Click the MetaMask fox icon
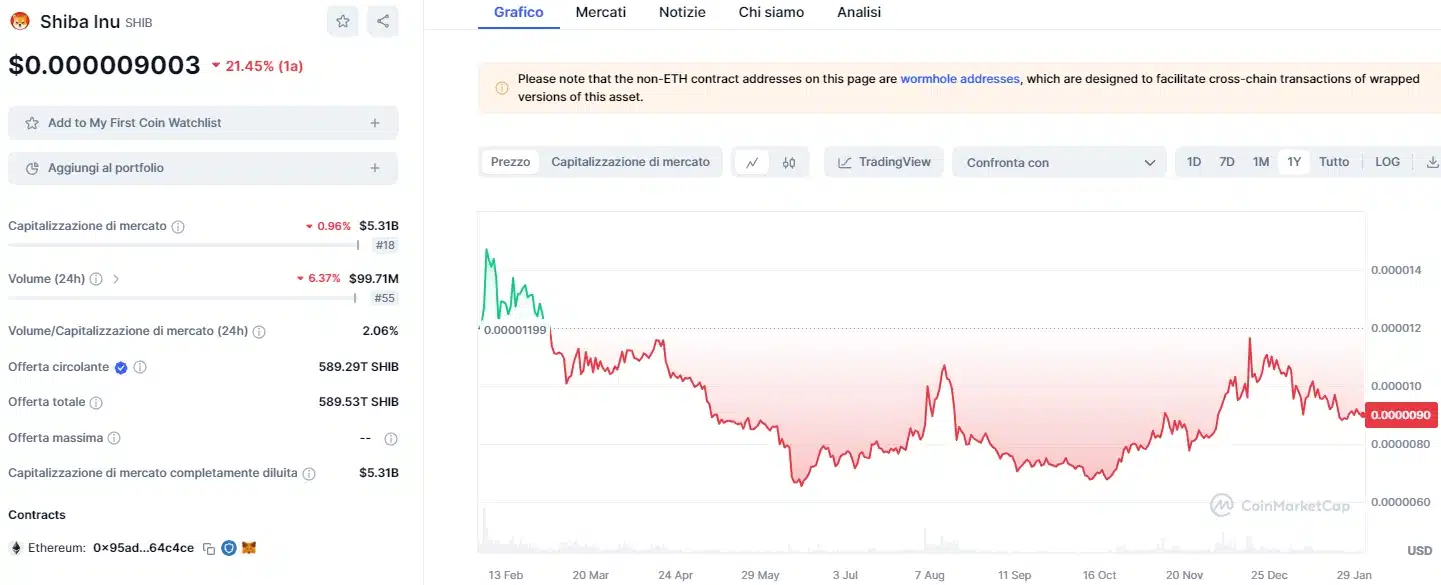 tap(249, 548)
